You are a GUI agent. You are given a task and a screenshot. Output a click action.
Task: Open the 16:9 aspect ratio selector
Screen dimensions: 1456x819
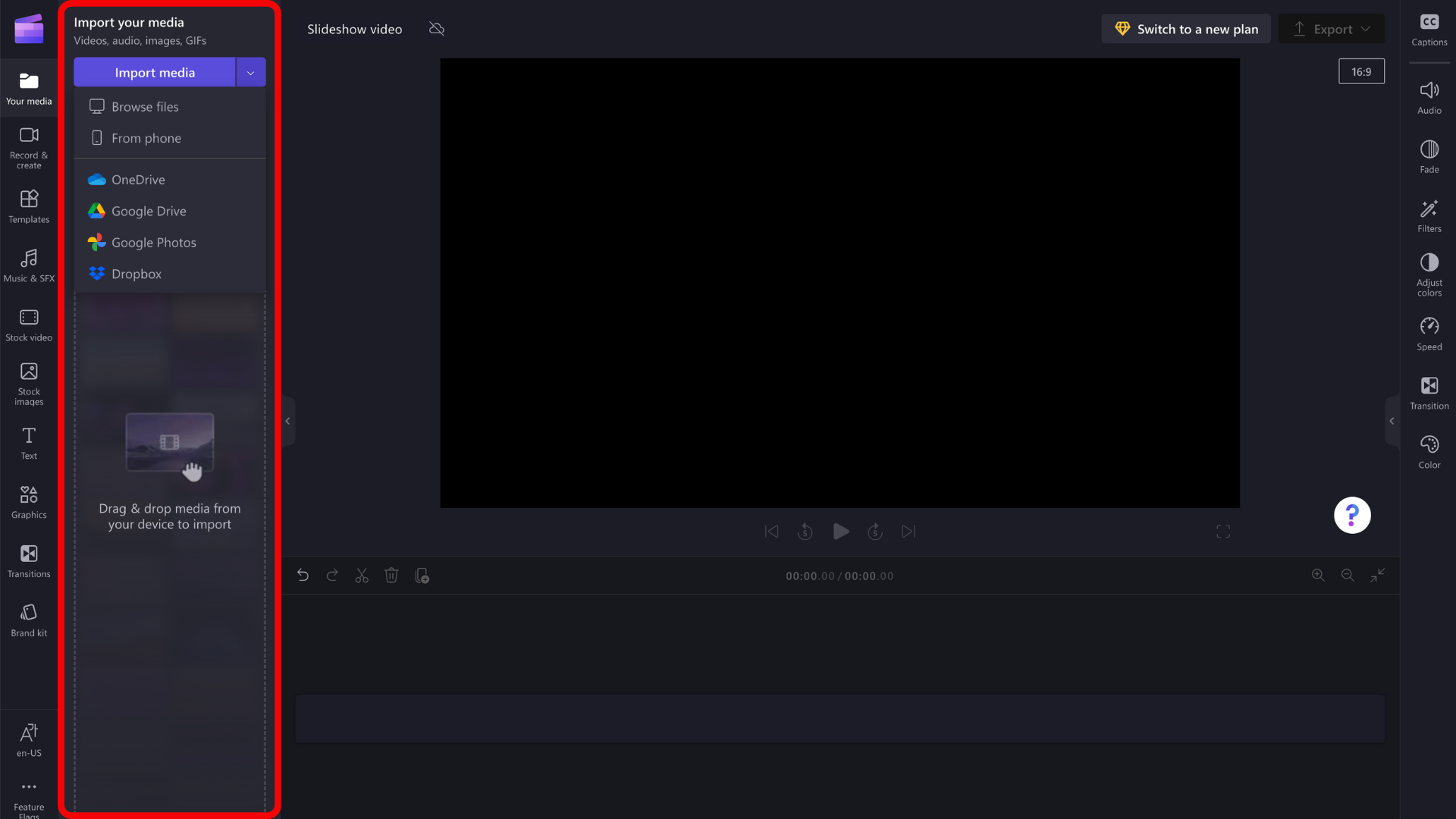1360,72
